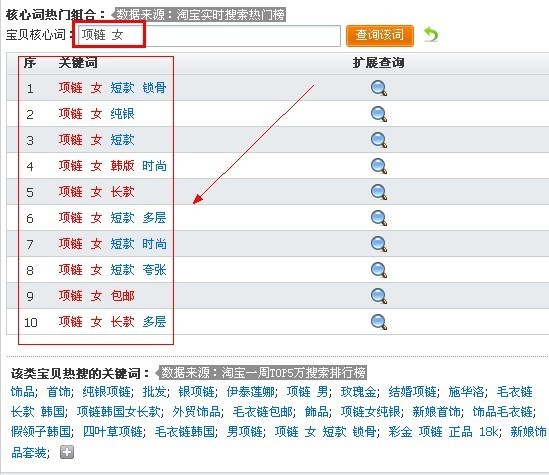Click magnifier icon for row 7
This screenshot has height=475, width=549.
379,244
